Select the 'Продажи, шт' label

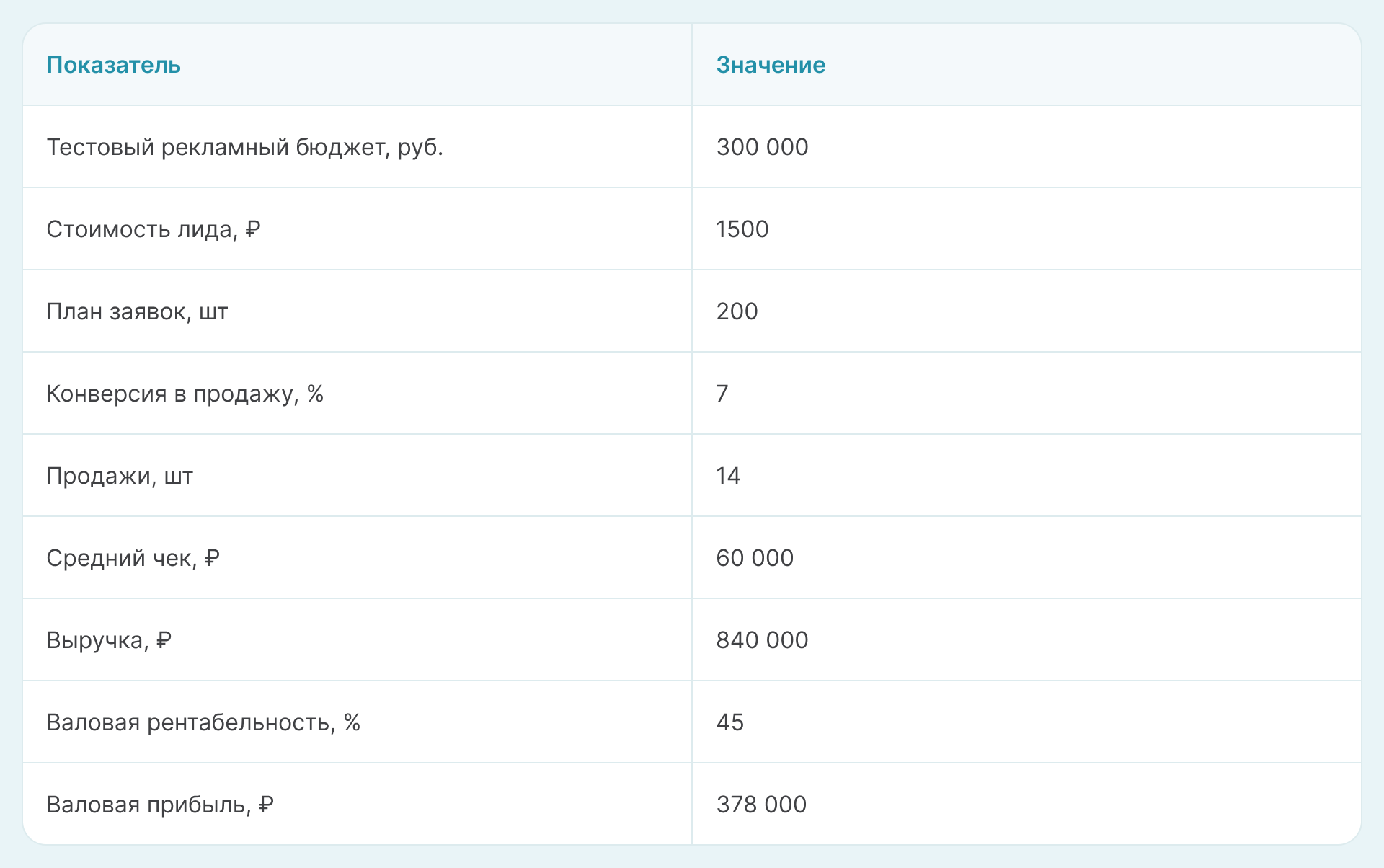click(x=120, y=476)
